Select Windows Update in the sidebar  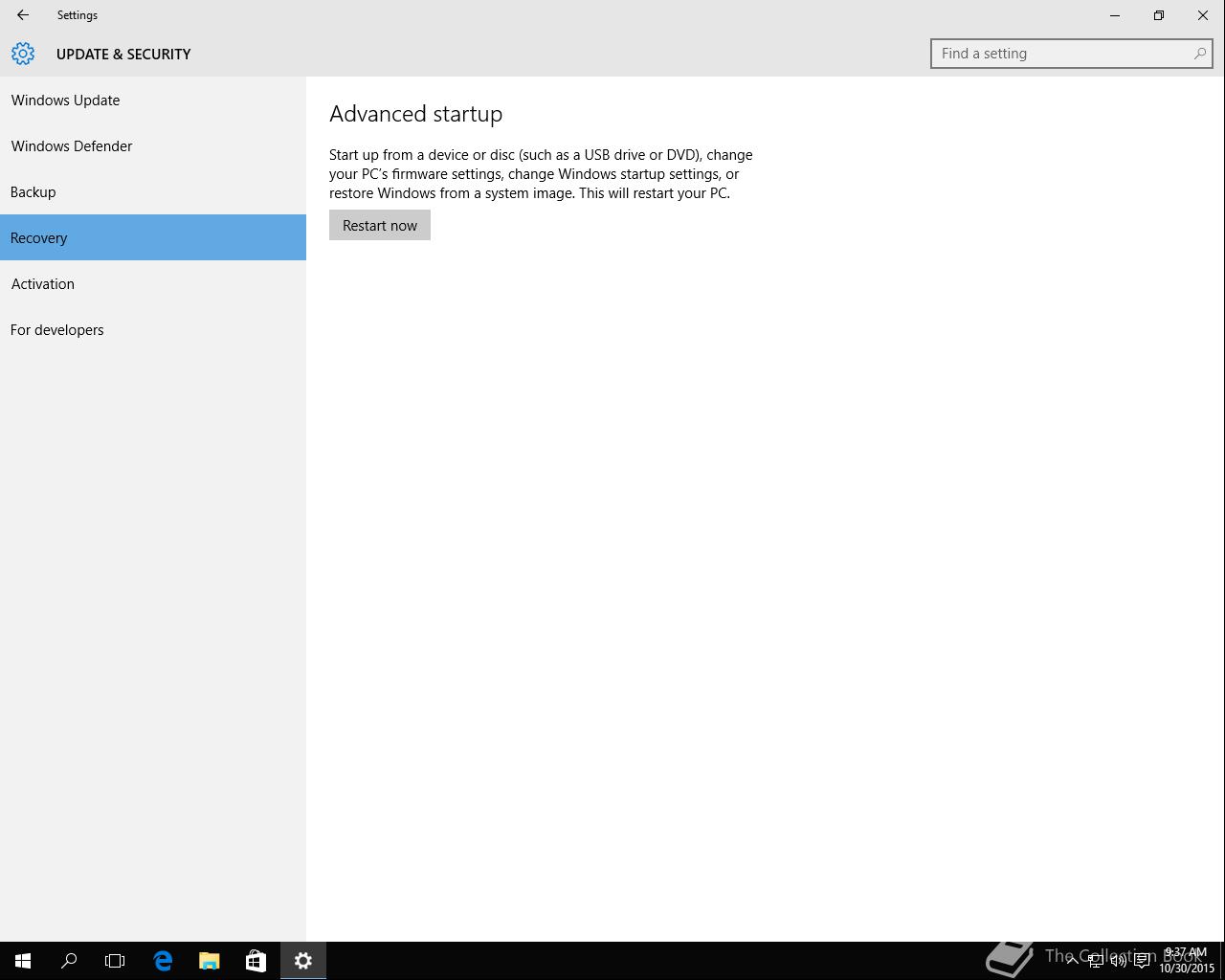[153, 100]
